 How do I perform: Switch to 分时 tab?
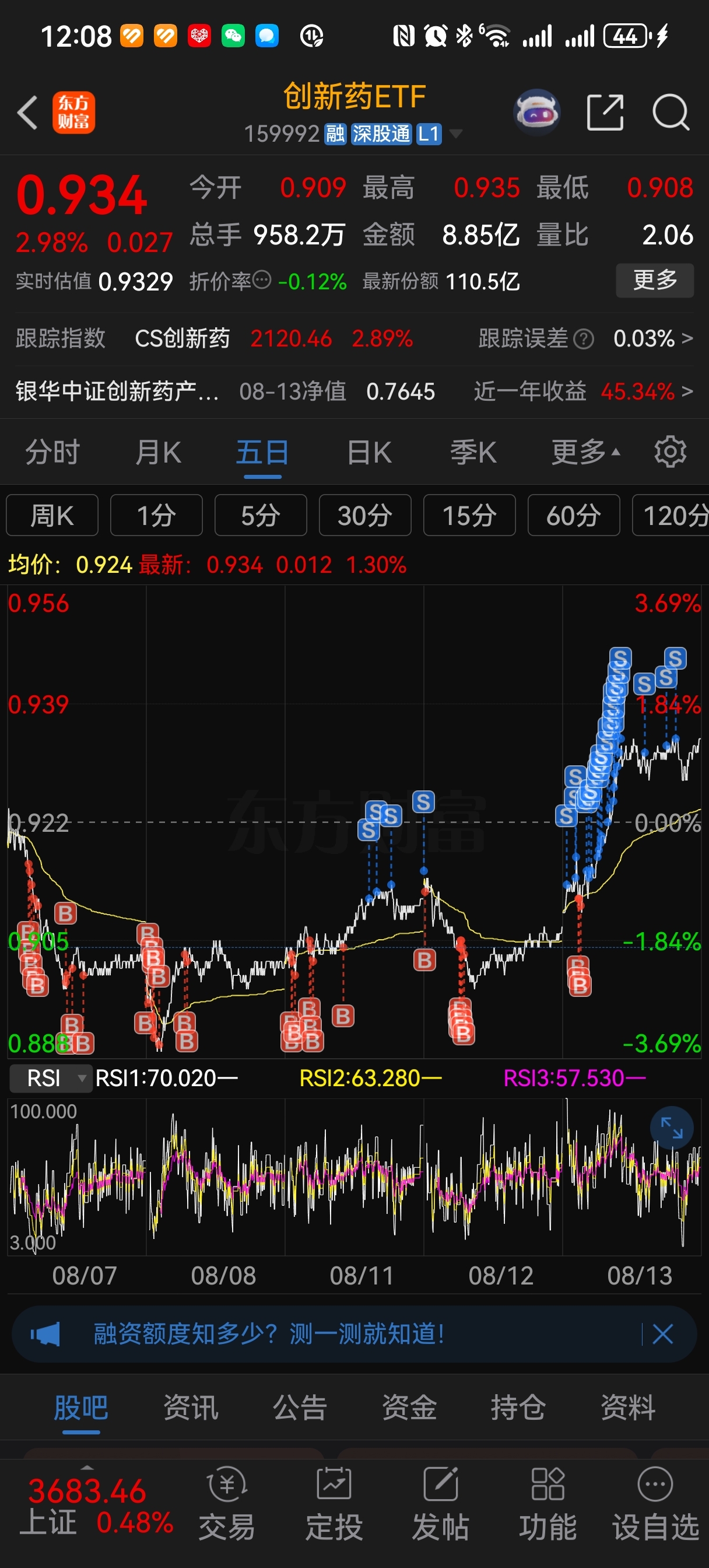tap(53, 452)
